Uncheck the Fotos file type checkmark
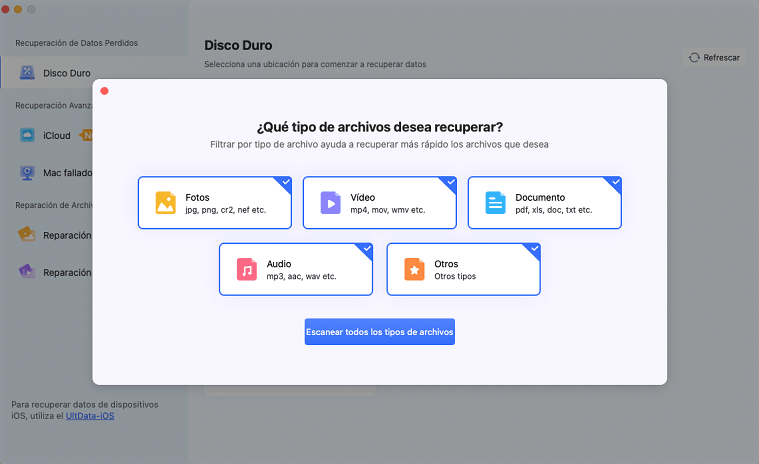This screenshot has width=759, height=464. [x=286, y=182]
